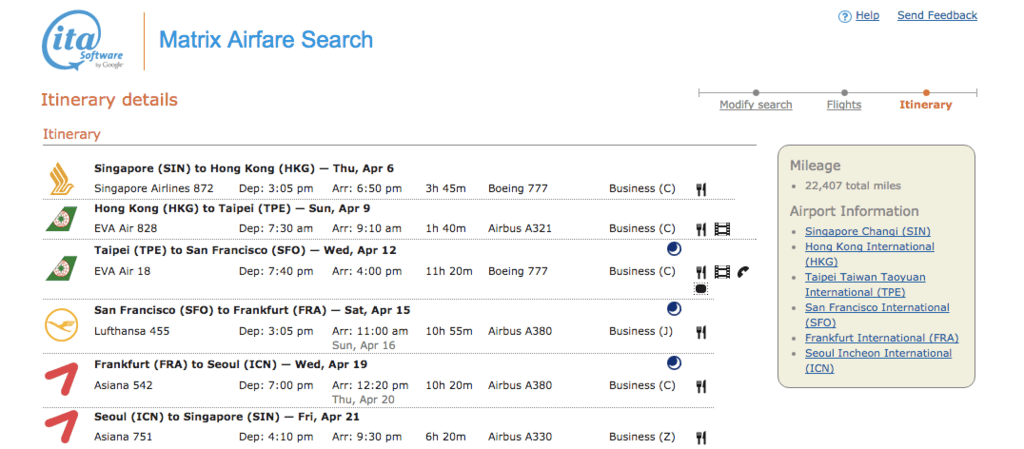Screen dimensions: 1024x449
Task: Click the in-flight video icon for EVA Air 828
Action: 722,229
